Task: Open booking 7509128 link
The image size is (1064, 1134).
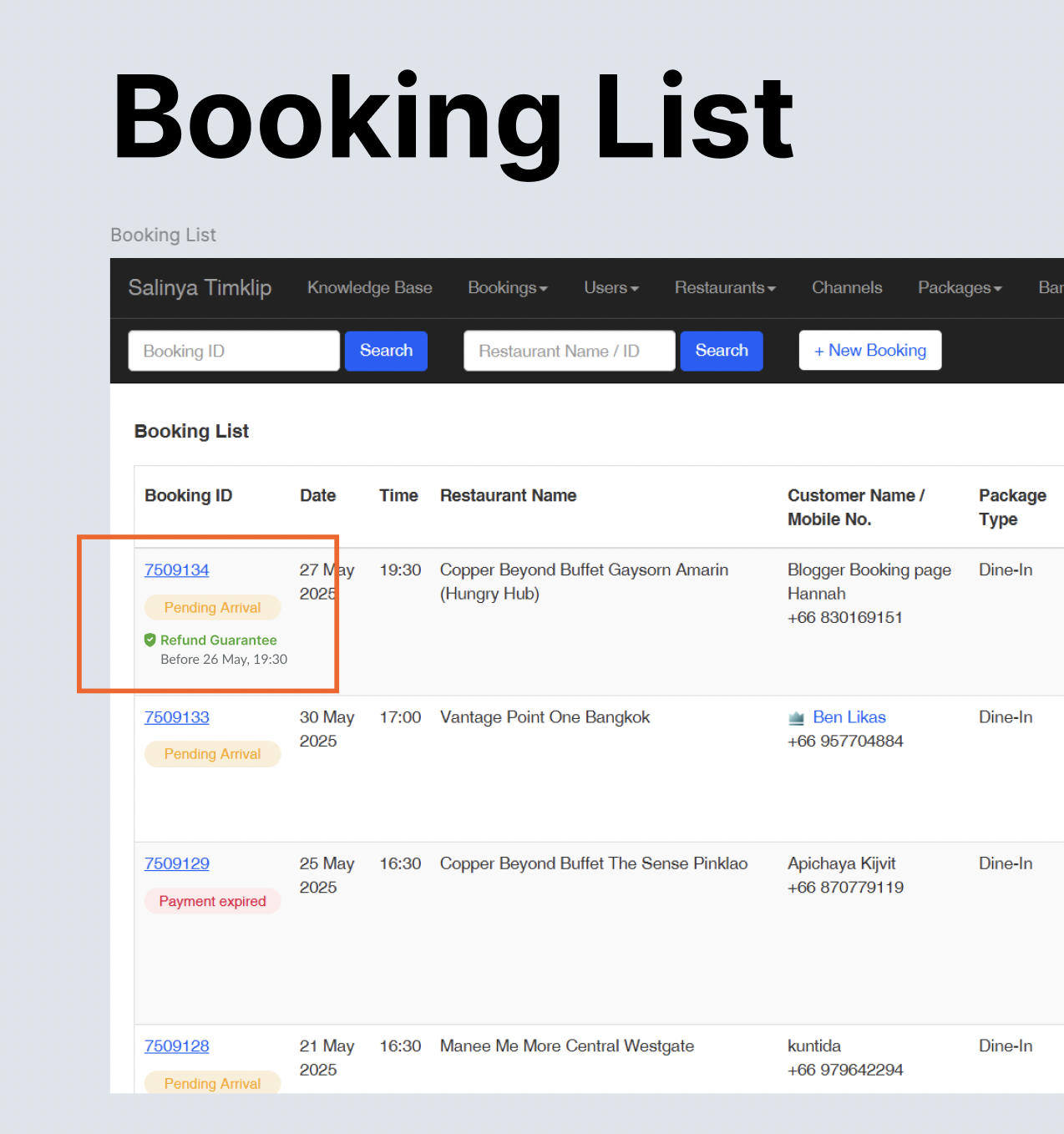Action: (x=177, y=1046)
